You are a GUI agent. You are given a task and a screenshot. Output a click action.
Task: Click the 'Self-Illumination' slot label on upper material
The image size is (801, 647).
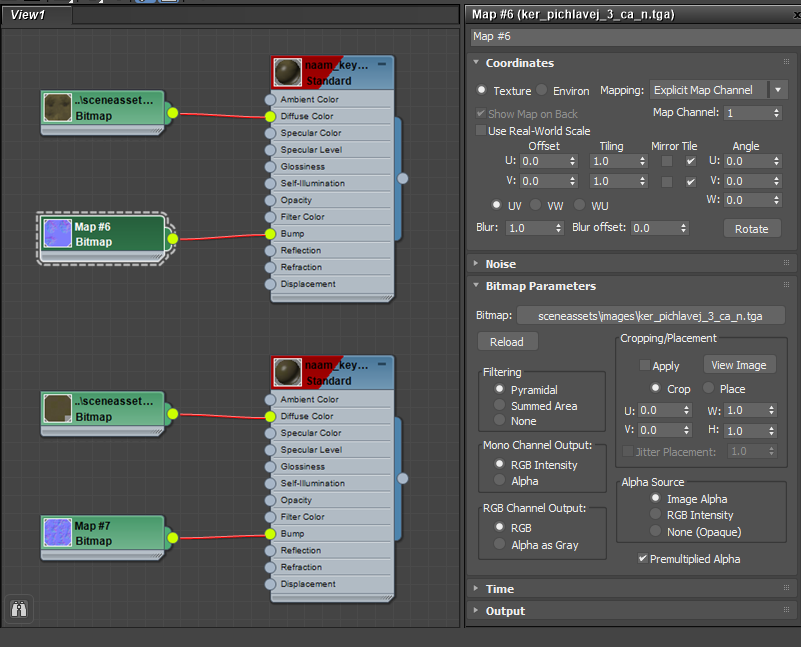coord(313,183)
